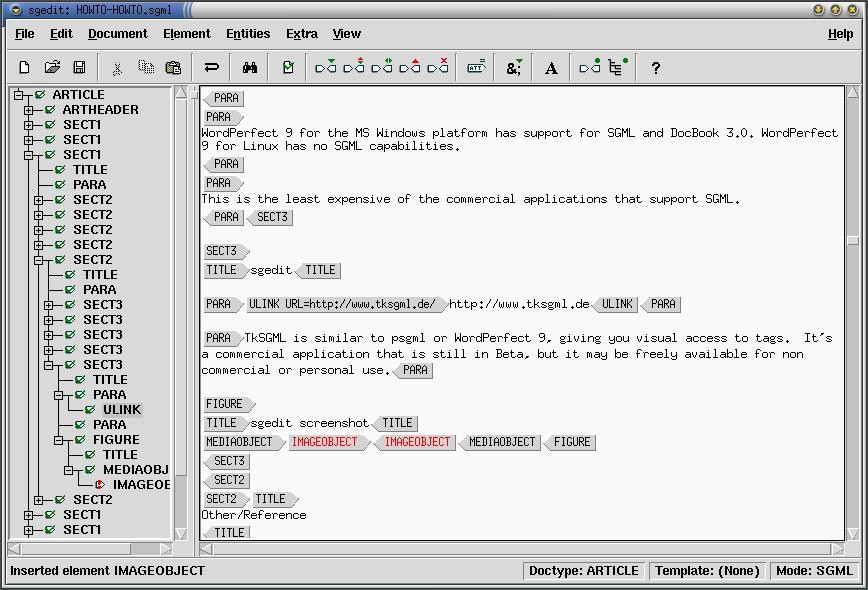The image size is (868, 590).
Task: Create a new document with the New icon
Action: tap(24, 67)
